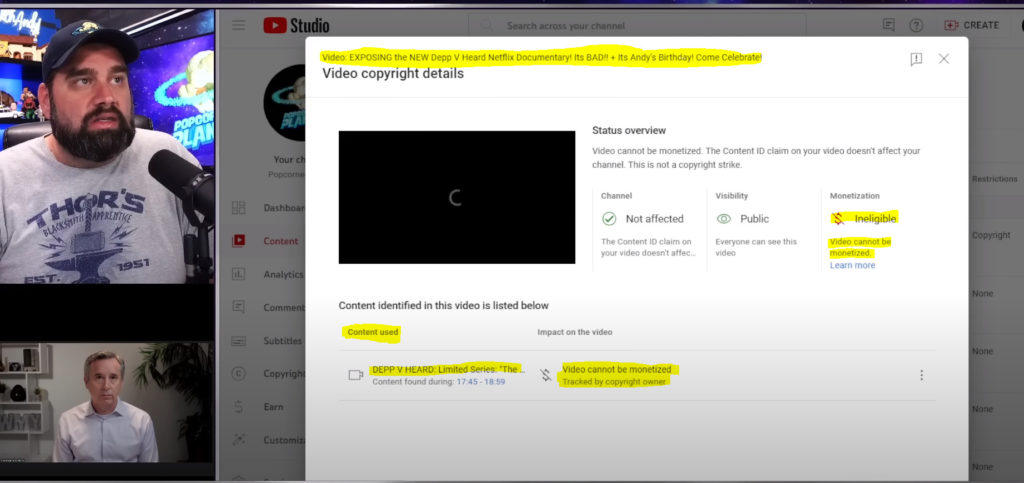
Task: Click the search magnifier icon
Action: click(x=487, y=25)
